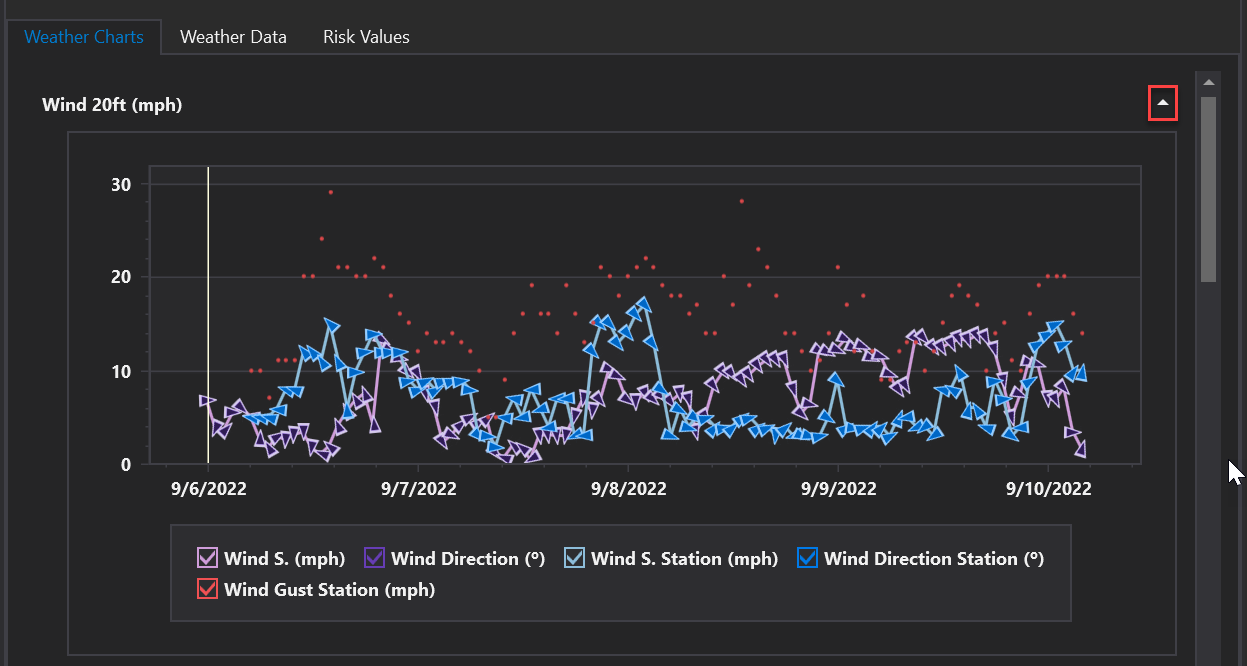Uncheck the Wind S. Station (mph) checkbox
This screenshot has height=666, width=1247.
click(575, 558)
